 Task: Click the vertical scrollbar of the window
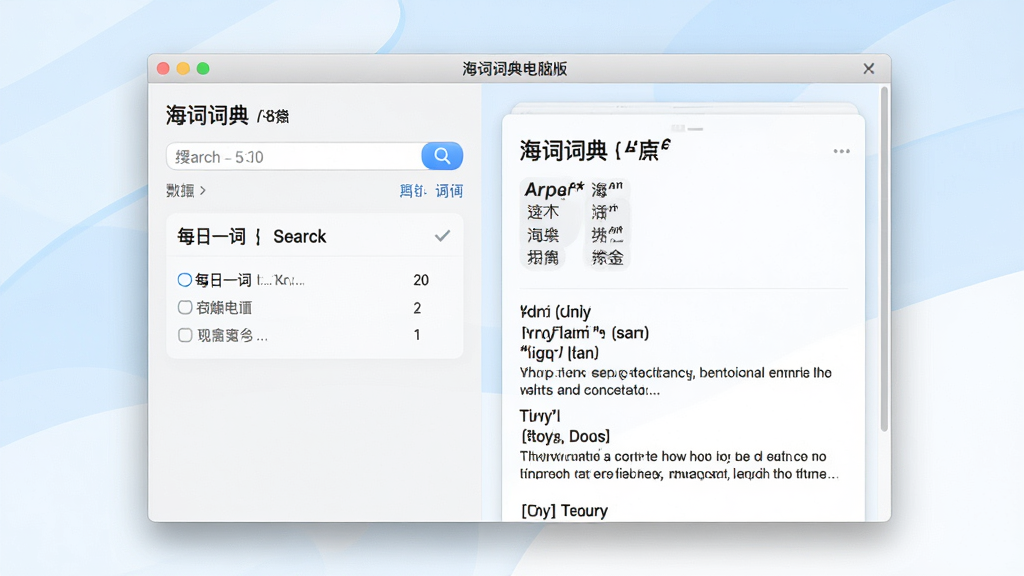(x=884, y=259)
